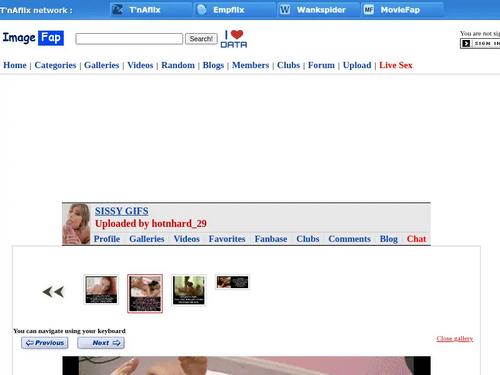Click the Image Fap logo
Image resolution: width=500 pixels, height=375 pixels.
tap(33, 38)
